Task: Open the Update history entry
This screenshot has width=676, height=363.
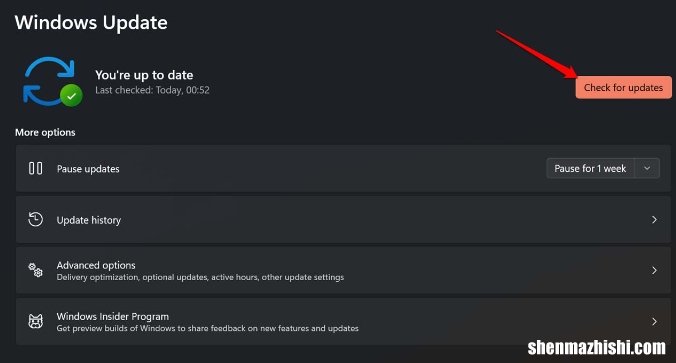Action: coord(343,219)
